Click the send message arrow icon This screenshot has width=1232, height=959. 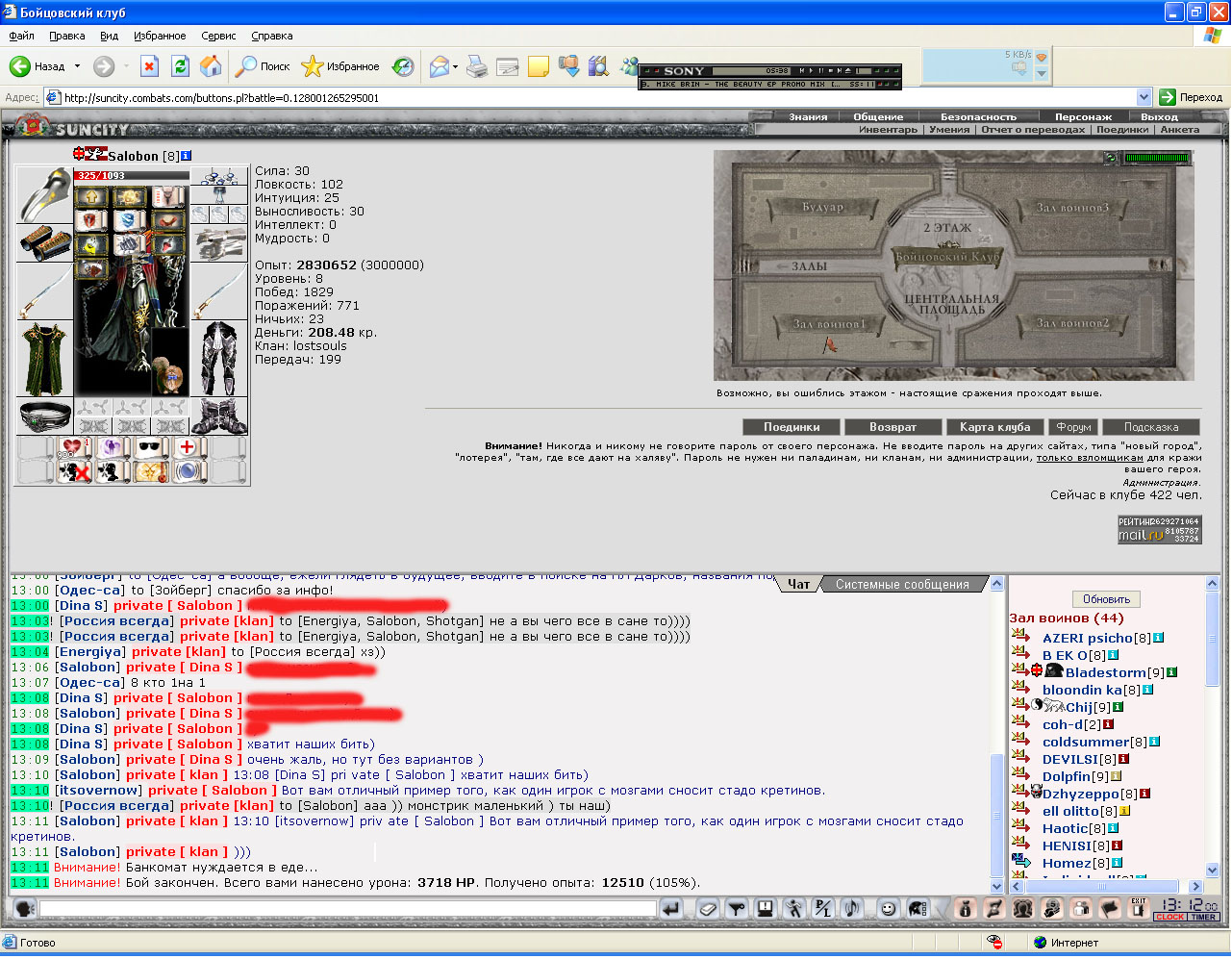671,908
